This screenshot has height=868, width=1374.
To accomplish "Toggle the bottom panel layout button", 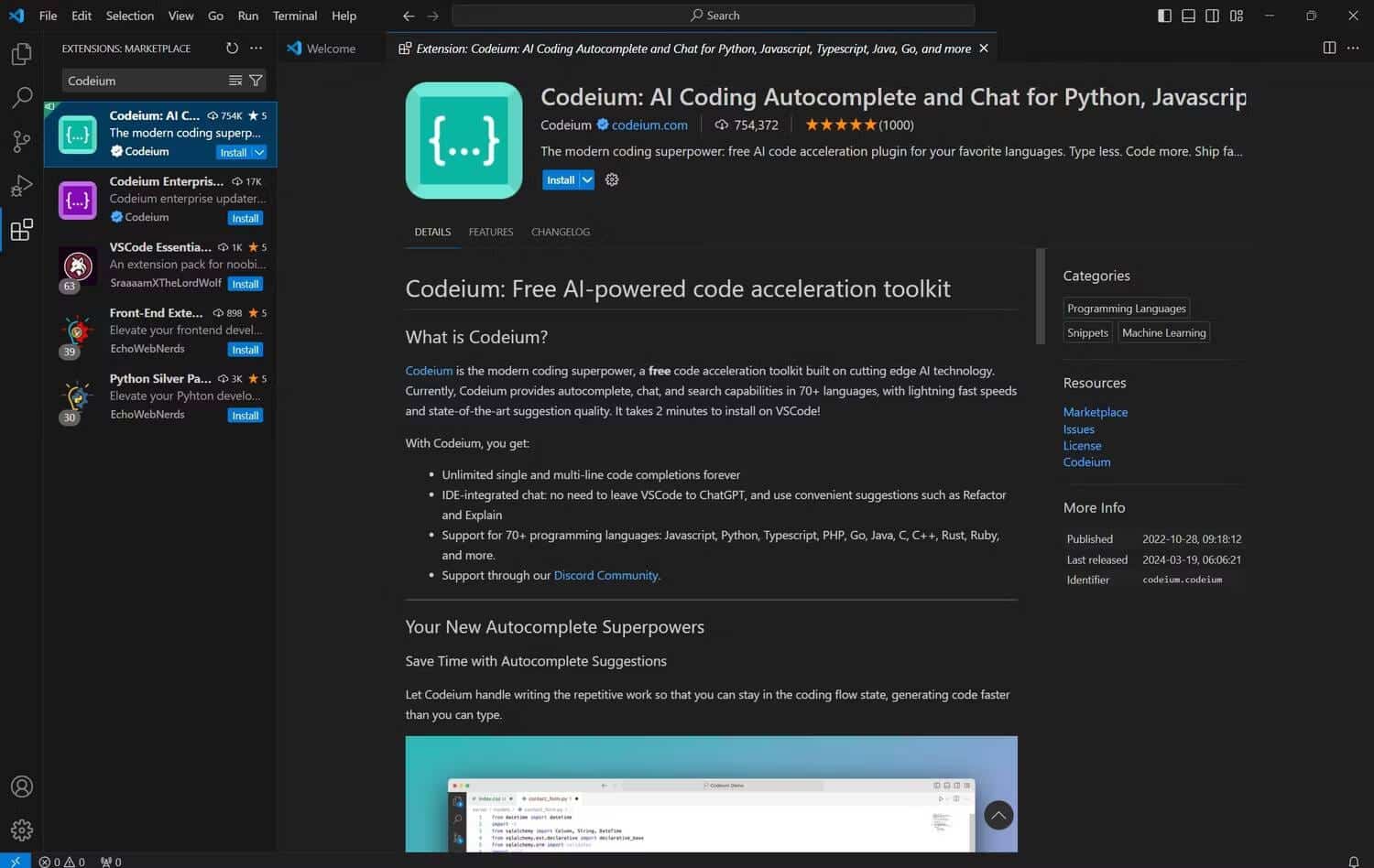I will tap(1188, 16).
